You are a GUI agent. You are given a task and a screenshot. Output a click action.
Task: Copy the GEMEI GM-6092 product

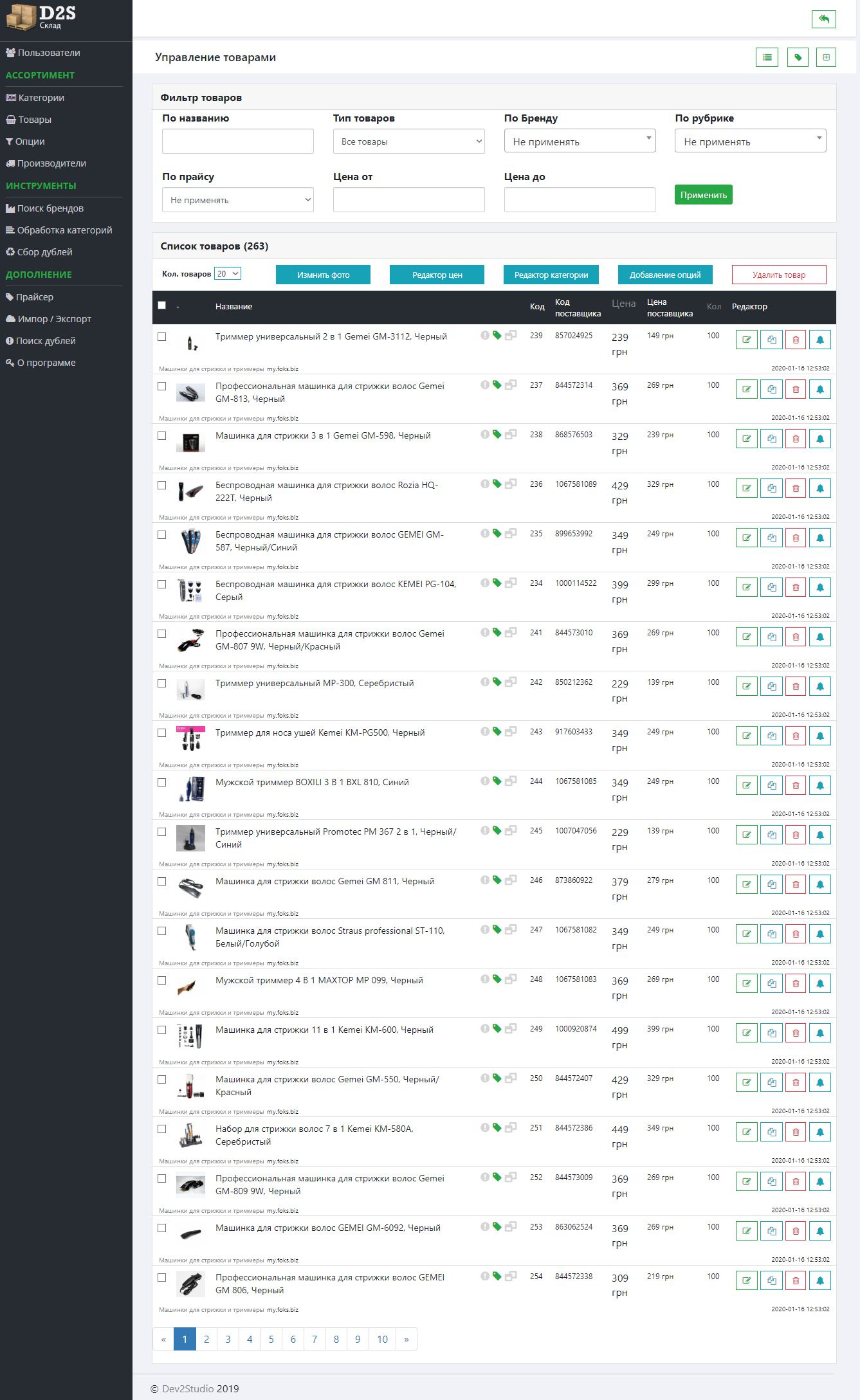pyautogui.click(x=771, y=1232)
